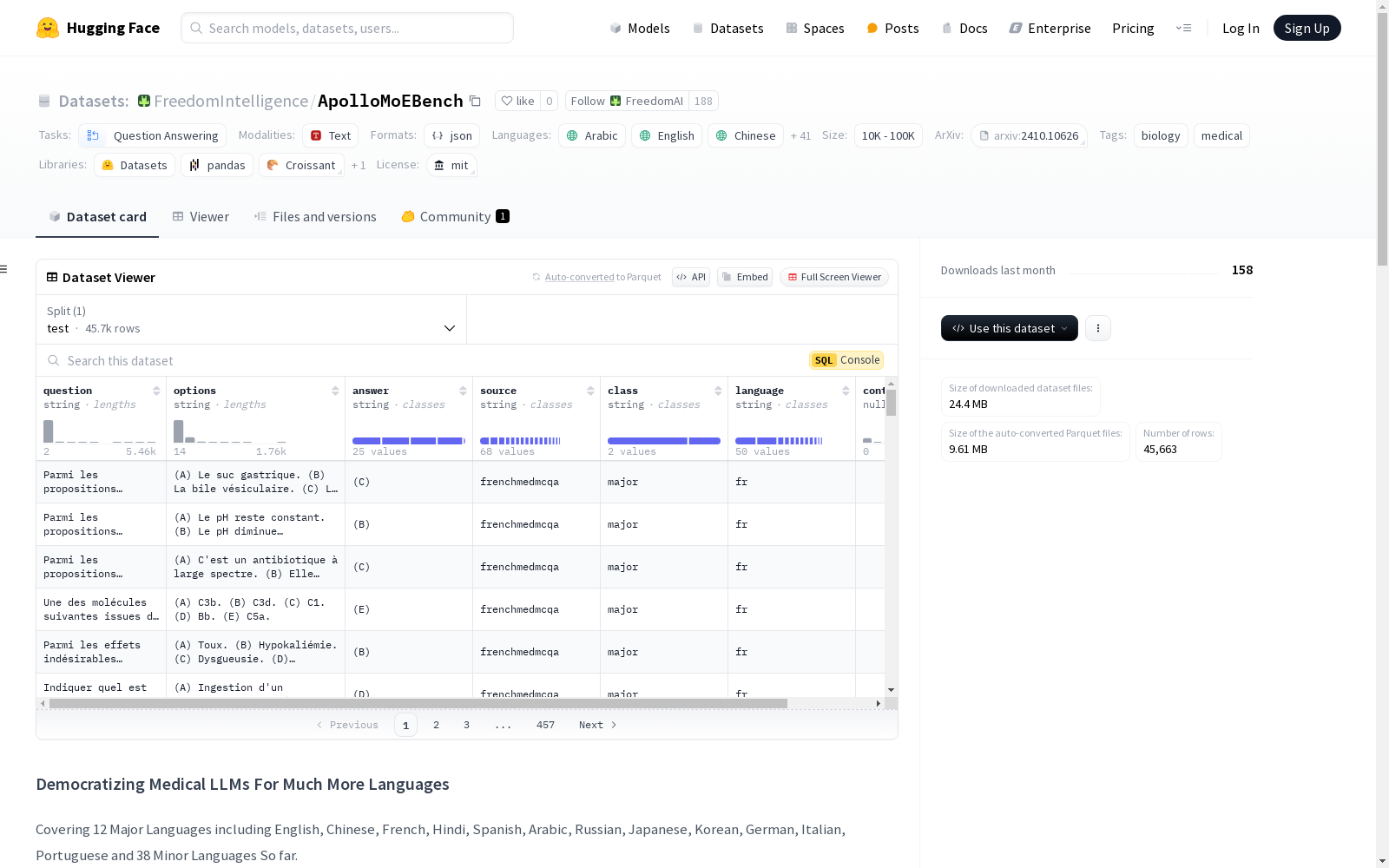
Task: Open the SQL Console
Action: (846, 360)
